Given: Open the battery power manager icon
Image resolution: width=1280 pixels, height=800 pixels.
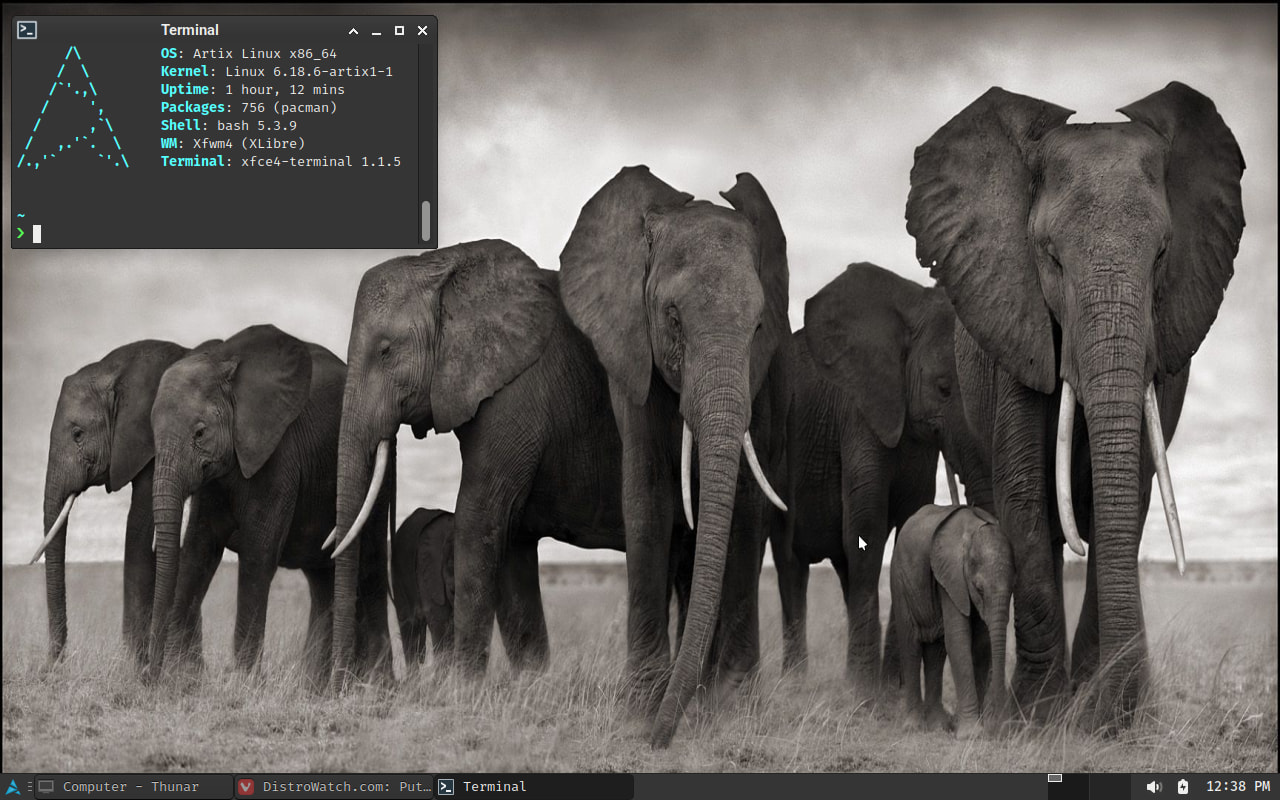Looking at the screenshot, I should (1183, 787).
